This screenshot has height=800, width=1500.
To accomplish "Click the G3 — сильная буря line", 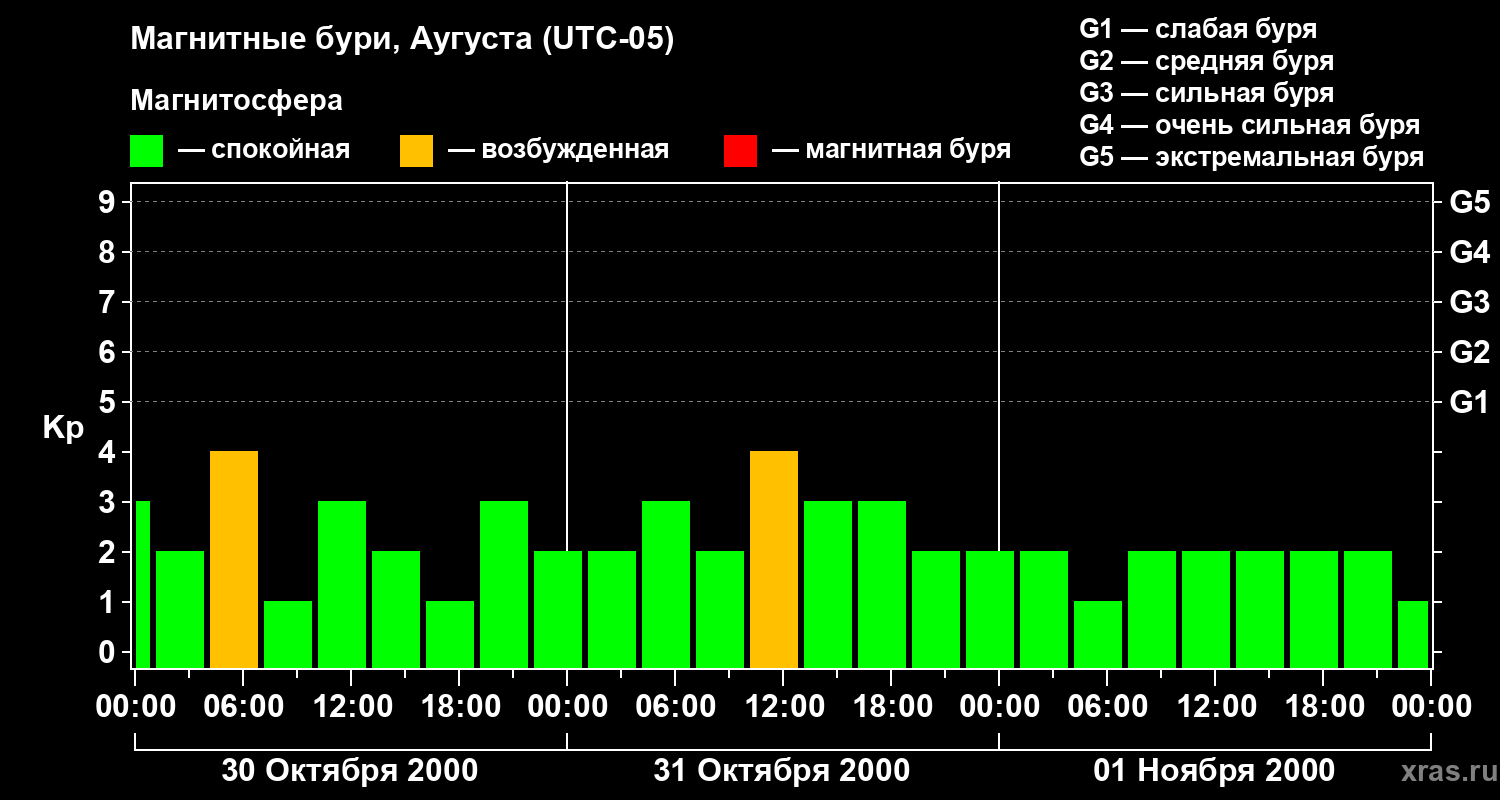I will click(1206, 93).
